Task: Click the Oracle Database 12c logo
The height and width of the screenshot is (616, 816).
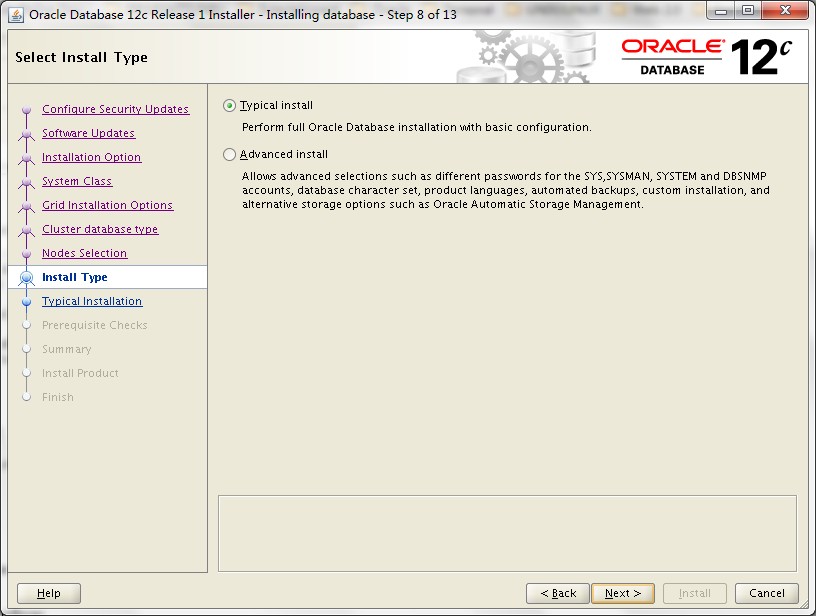Action: point(707,57)
